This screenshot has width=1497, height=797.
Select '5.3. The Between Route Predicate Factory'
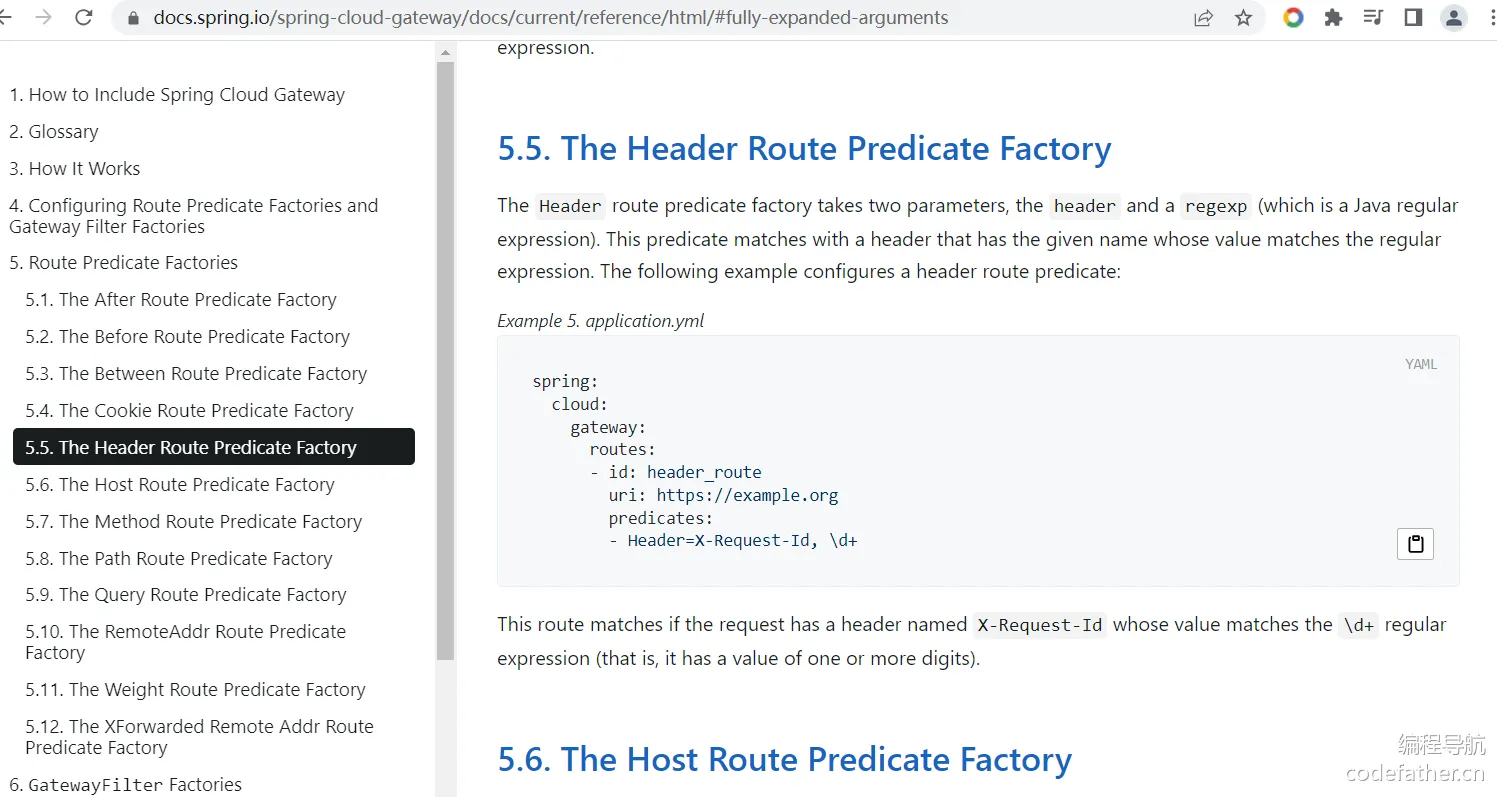pos(196,374)
